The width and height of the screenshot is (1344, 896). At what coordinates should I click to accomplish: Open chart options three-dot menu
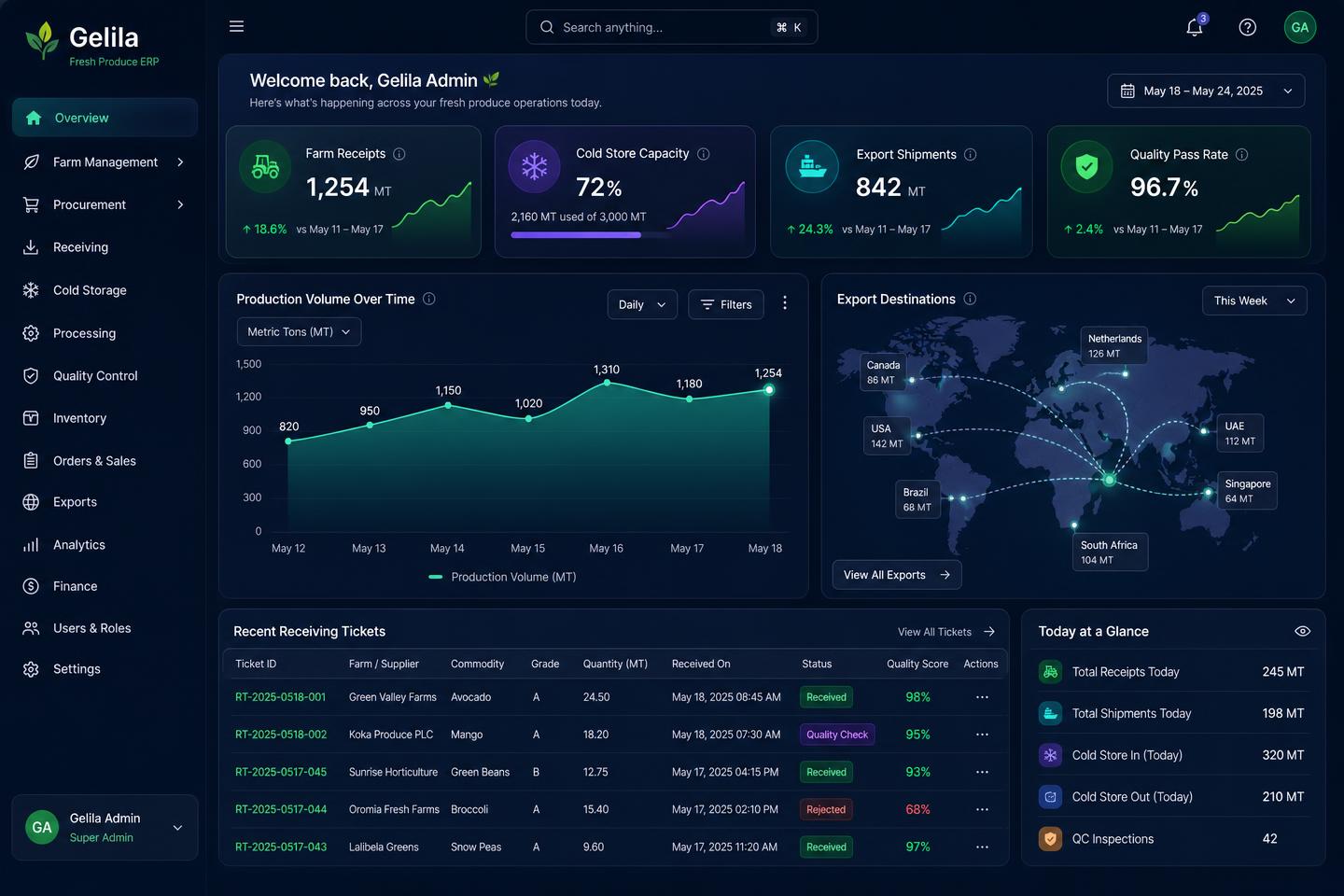point(785,303)
